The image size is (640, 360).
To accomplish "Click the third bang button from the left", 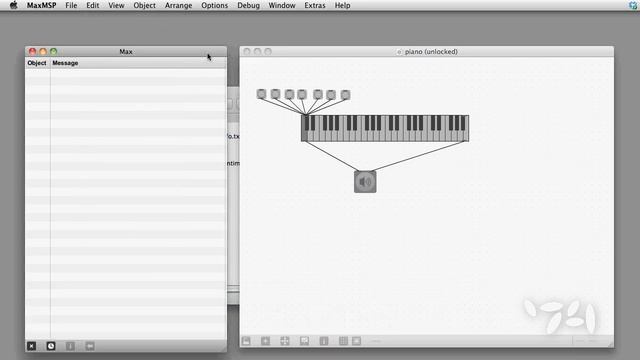I will pos(289,94).
